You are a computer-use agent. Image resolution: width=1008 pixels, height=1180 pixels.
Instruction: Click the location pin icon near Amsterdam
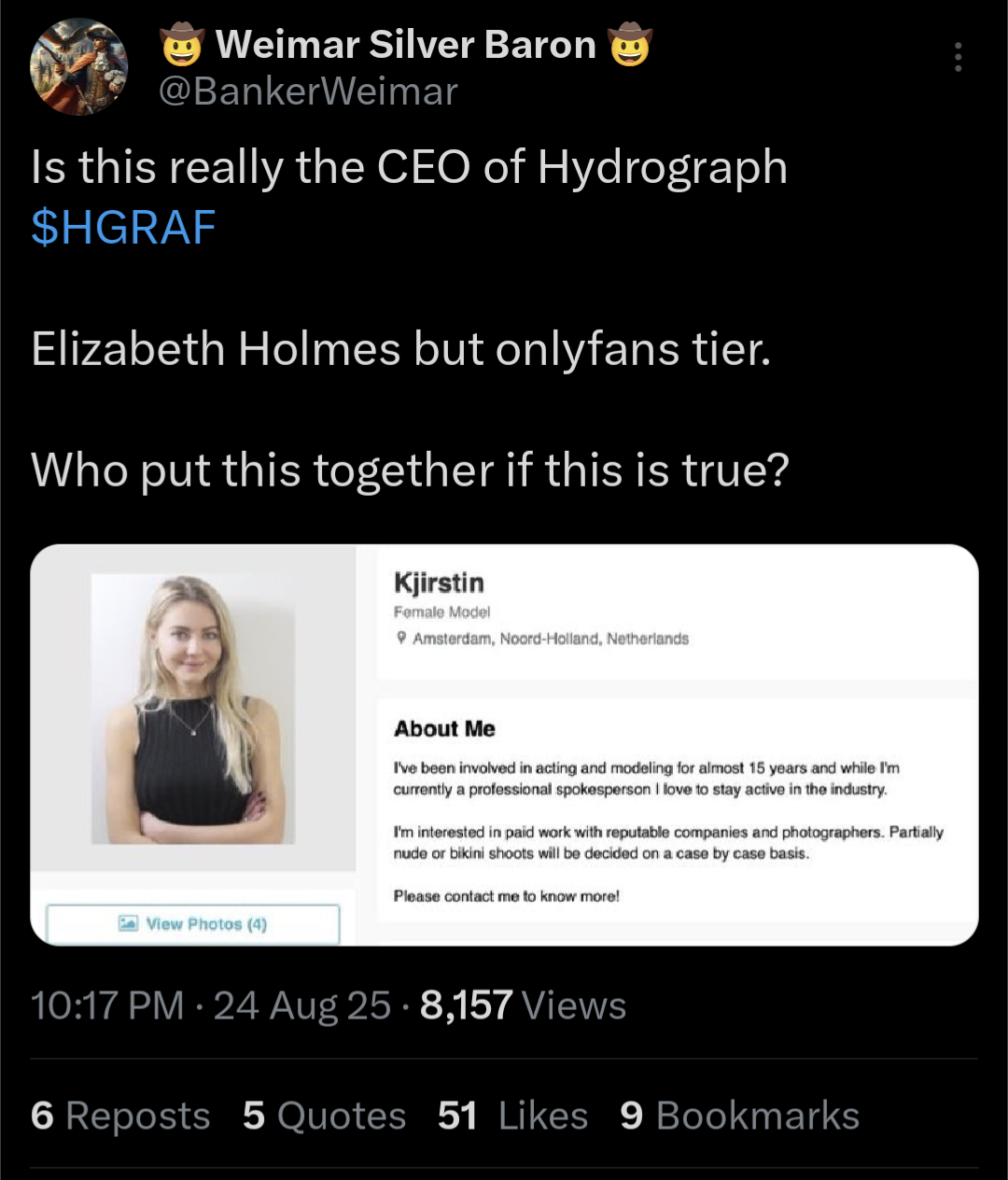(x=401, y=639)
